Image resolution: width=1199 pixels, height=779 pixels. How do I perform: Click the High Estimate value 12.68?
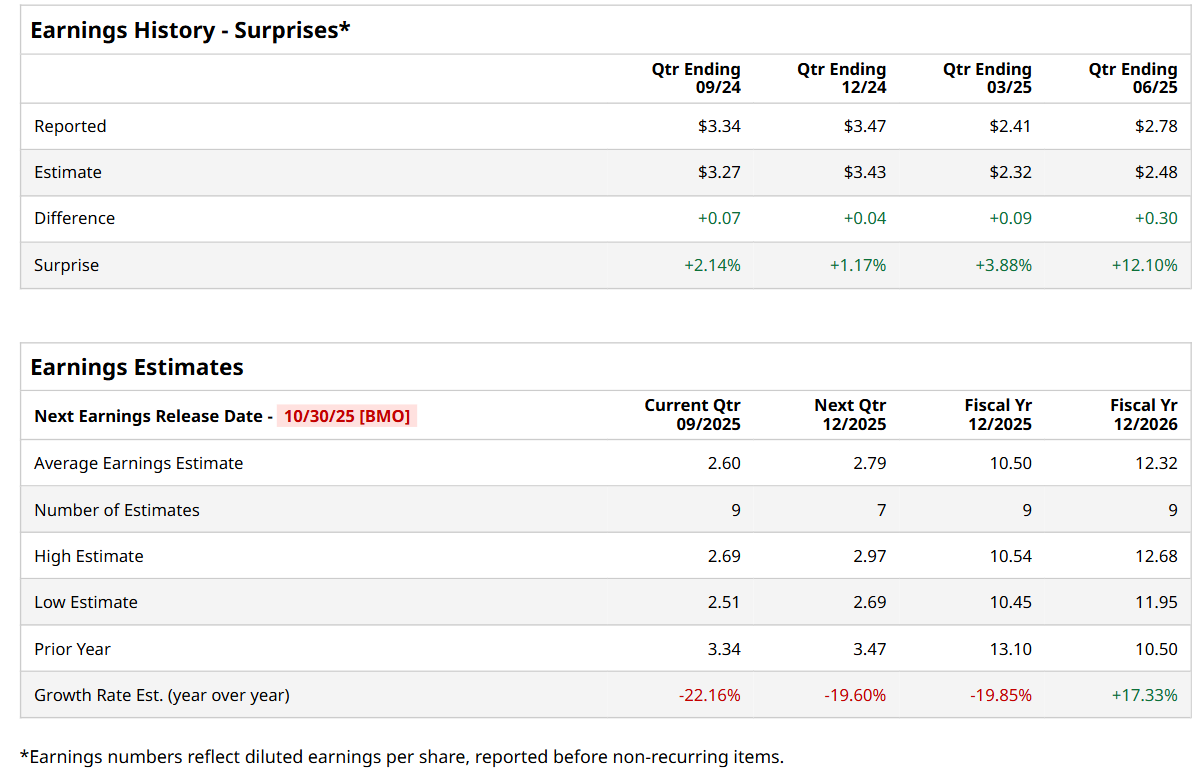[x=1156, y=556]
